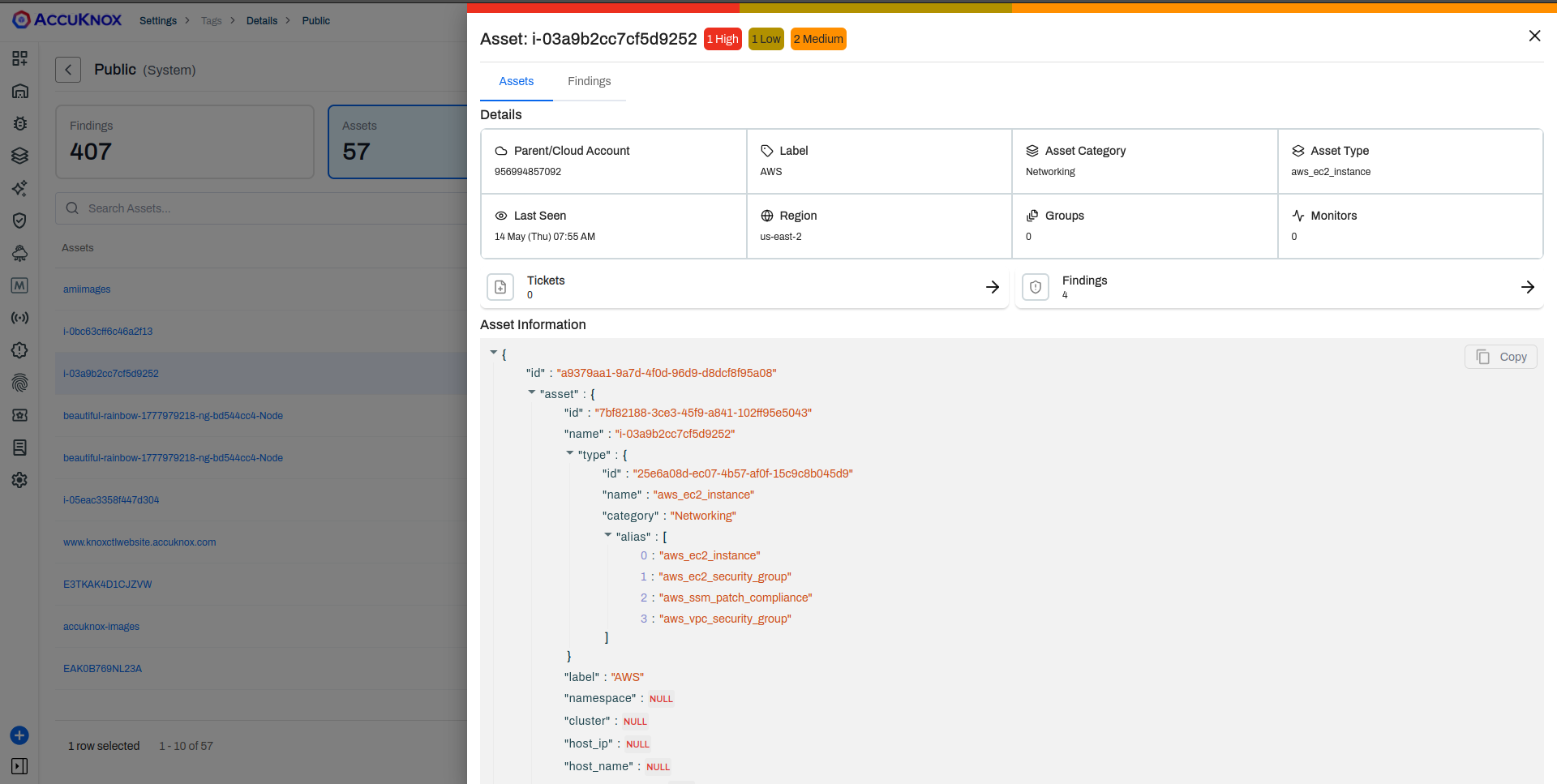This screenshot has height=784, width=1557.
Task: Click the Assets column header
Action: point(78,248)
